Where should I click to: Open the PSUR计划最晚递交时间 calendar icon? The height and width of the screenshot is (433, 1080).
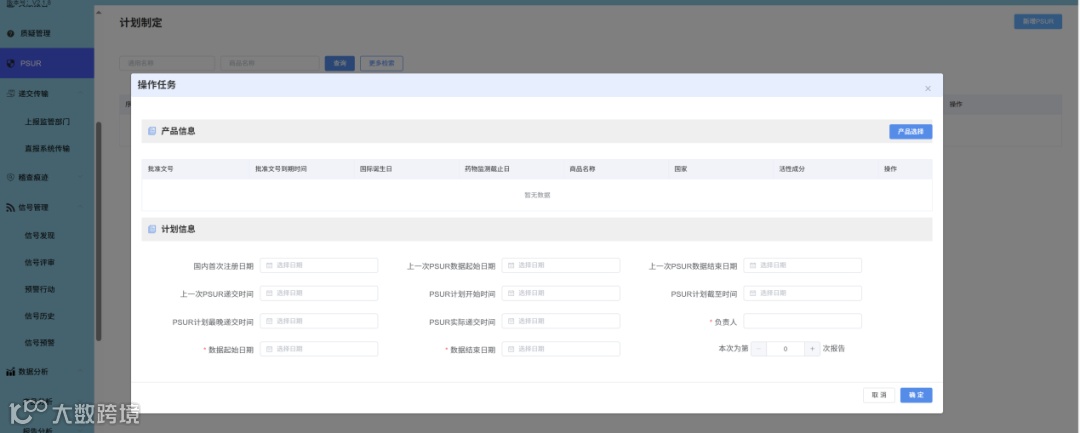(269, 321)
